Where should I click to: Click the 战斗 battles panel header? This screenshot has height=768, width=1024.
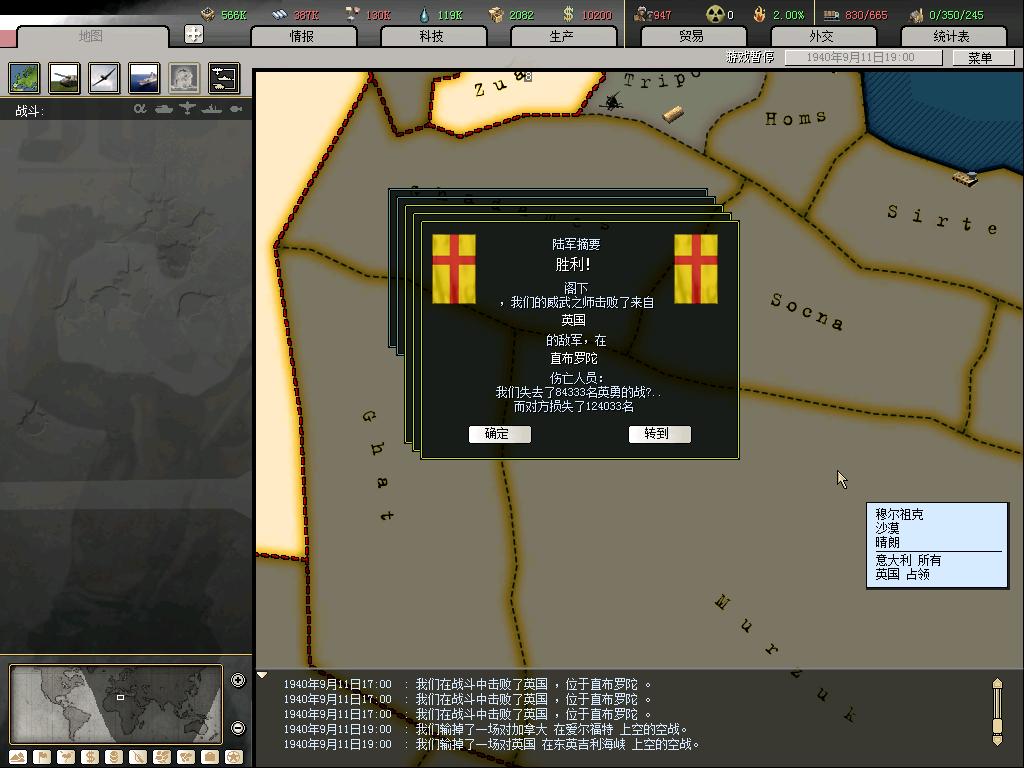(x=29, y=110)
